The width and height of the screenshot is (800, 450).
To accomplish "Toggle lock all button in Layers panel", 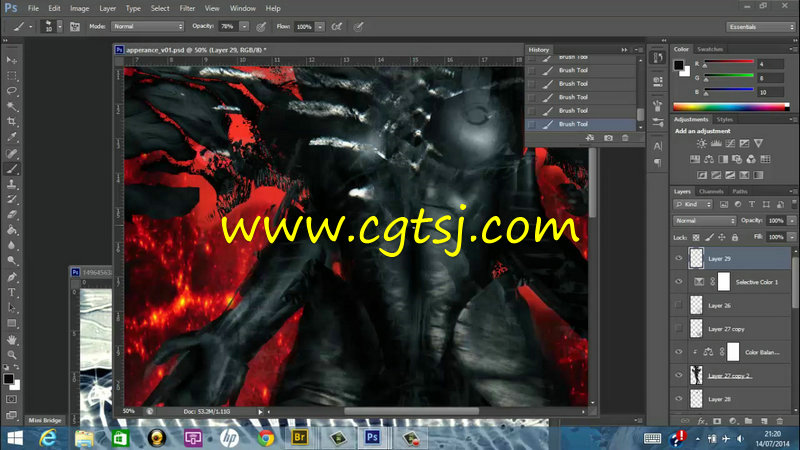I will click(735, 237).
